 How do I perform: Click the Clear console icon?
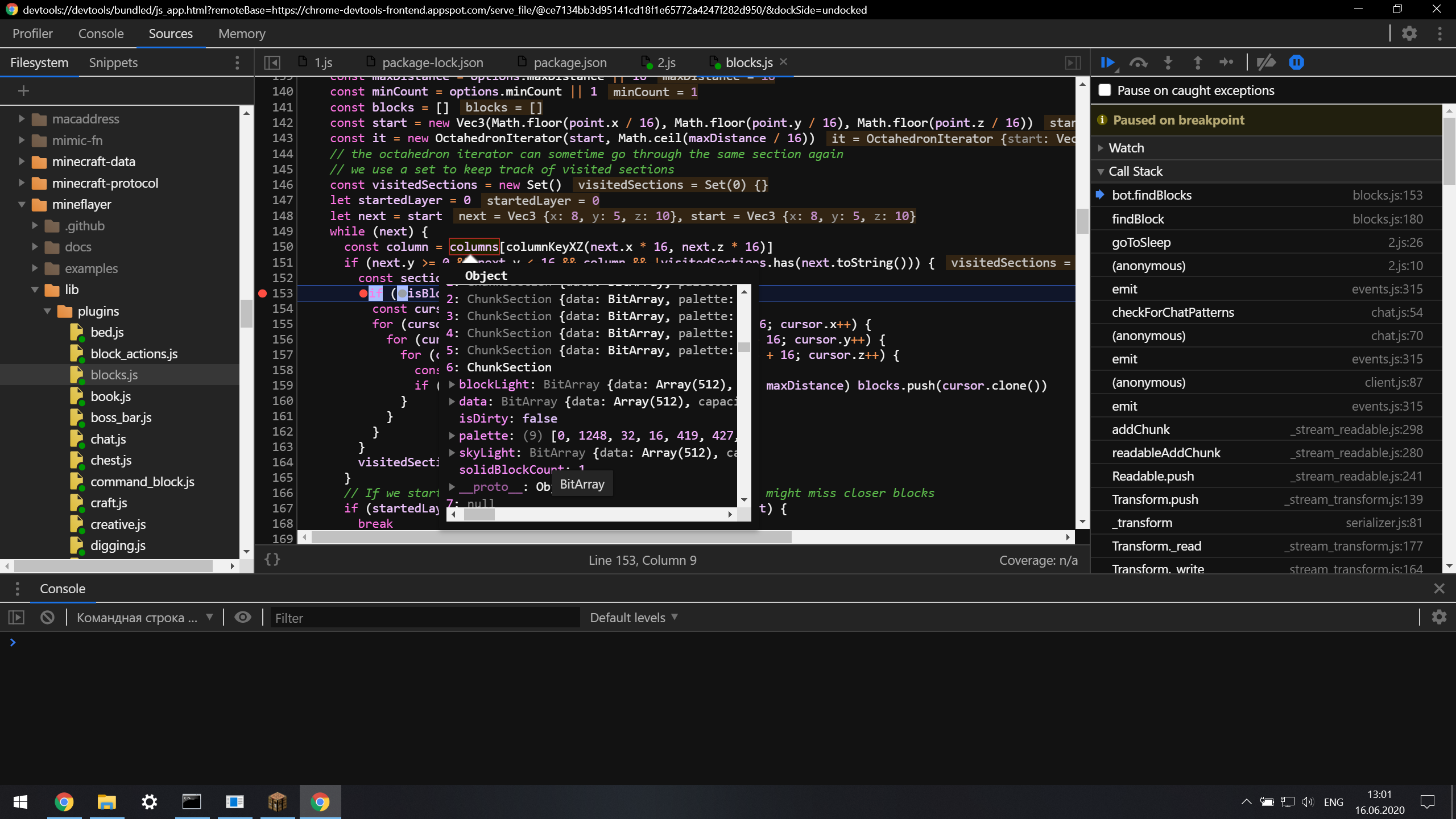tap(47, 617)
